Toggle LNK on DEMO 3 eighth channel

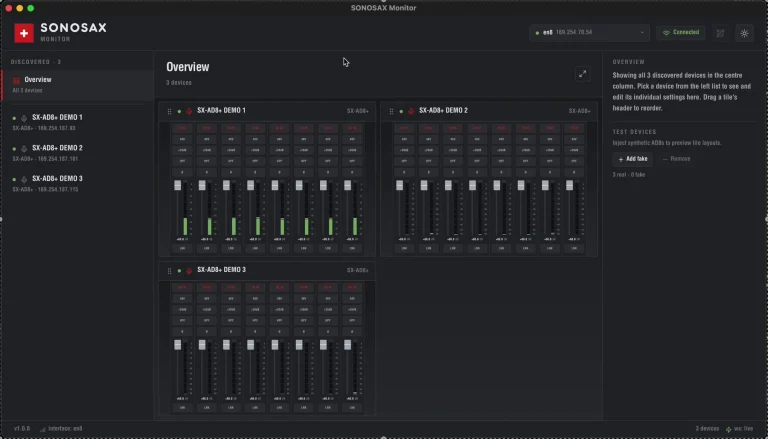(x=352, y=408)
